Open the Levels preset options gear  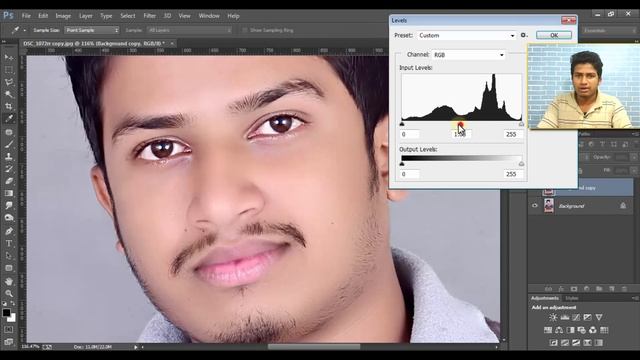click(x=524, y=36)
